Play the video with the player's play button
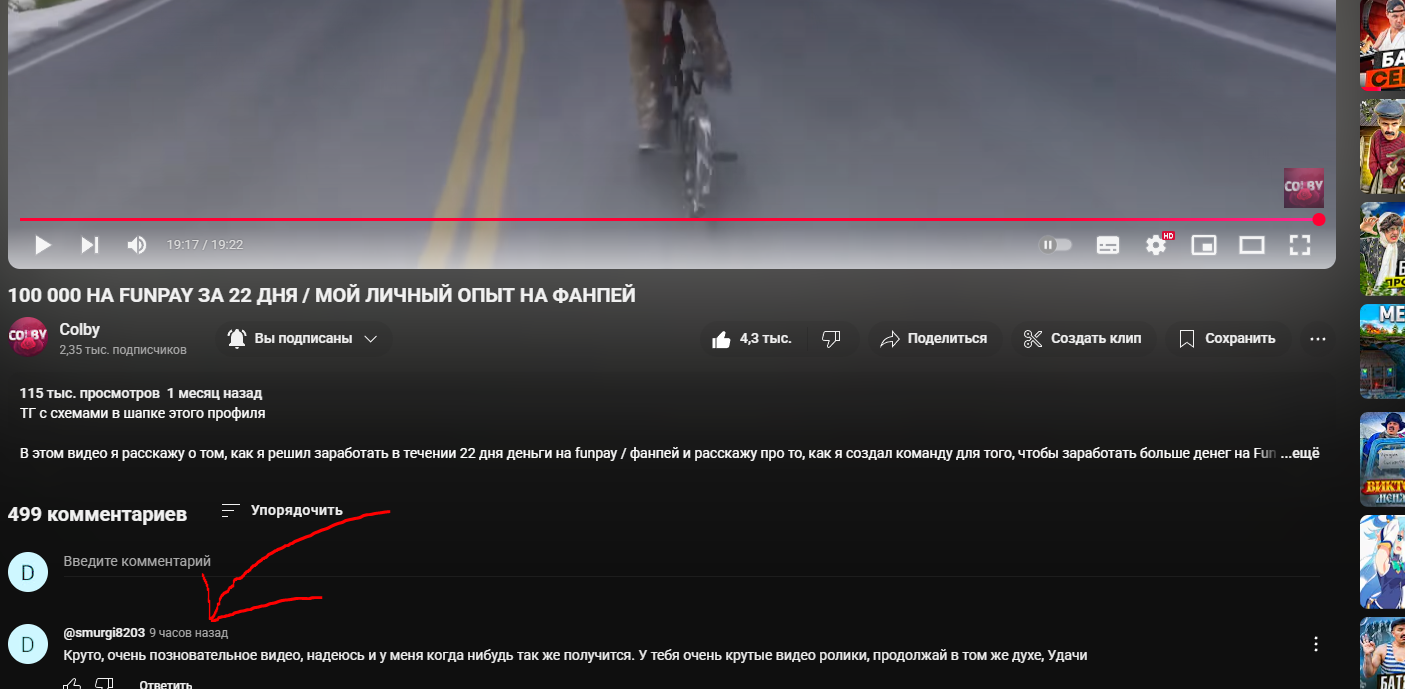Viewport: 1405px width, 689px height. pyautogui.click(x=43, y=245)
